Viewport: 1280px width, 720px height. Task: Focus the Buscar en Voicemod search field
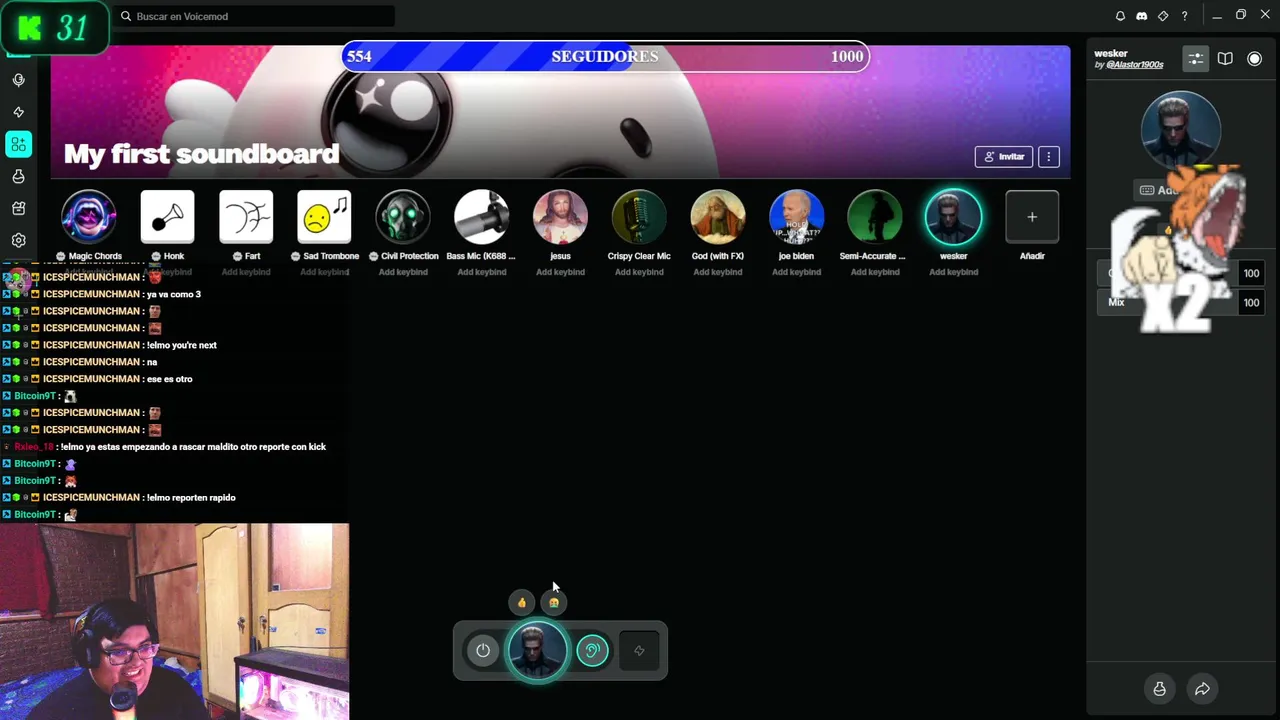pos(254,16)
